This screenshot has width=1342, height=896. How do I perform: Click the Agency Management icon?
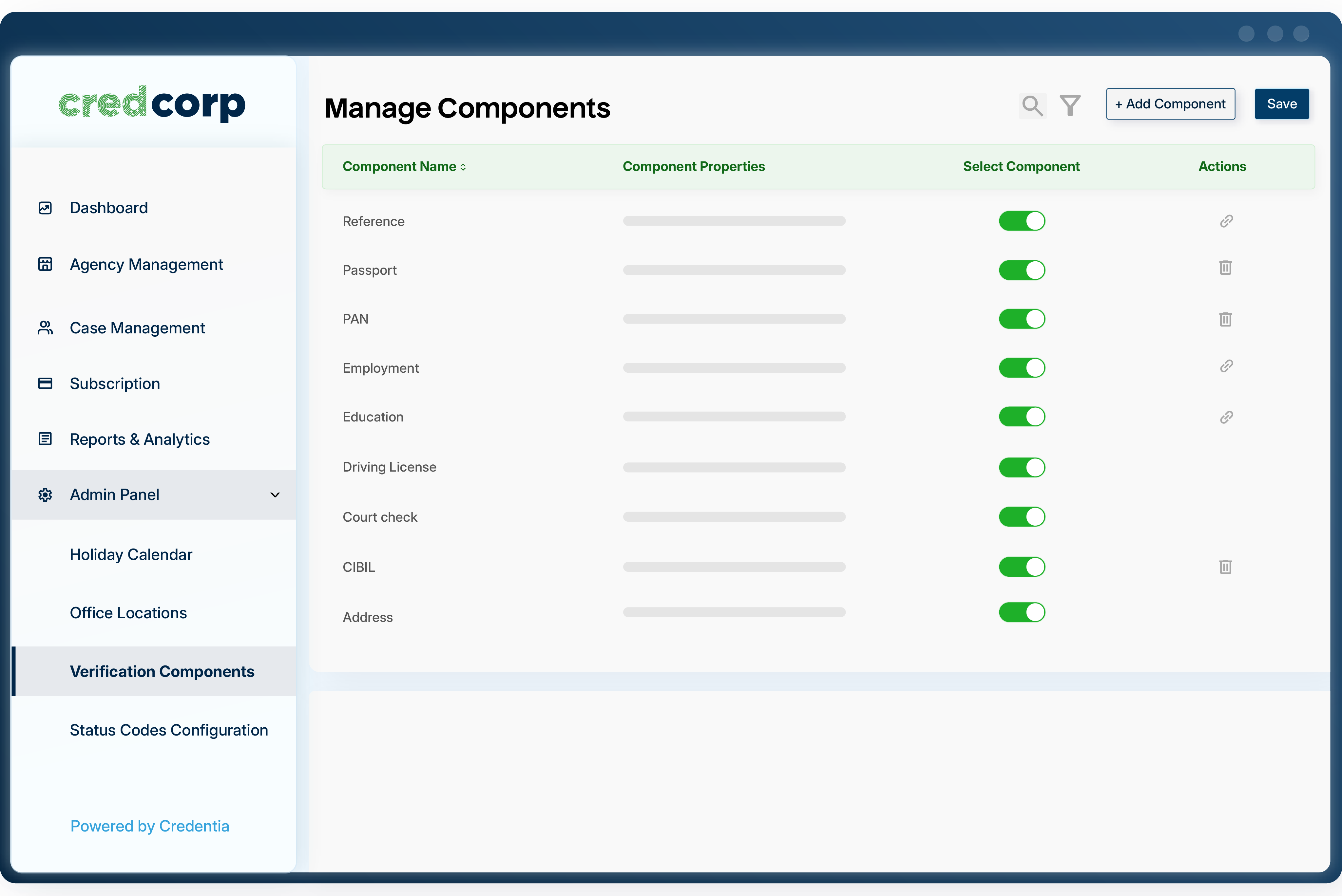[45, 264]
